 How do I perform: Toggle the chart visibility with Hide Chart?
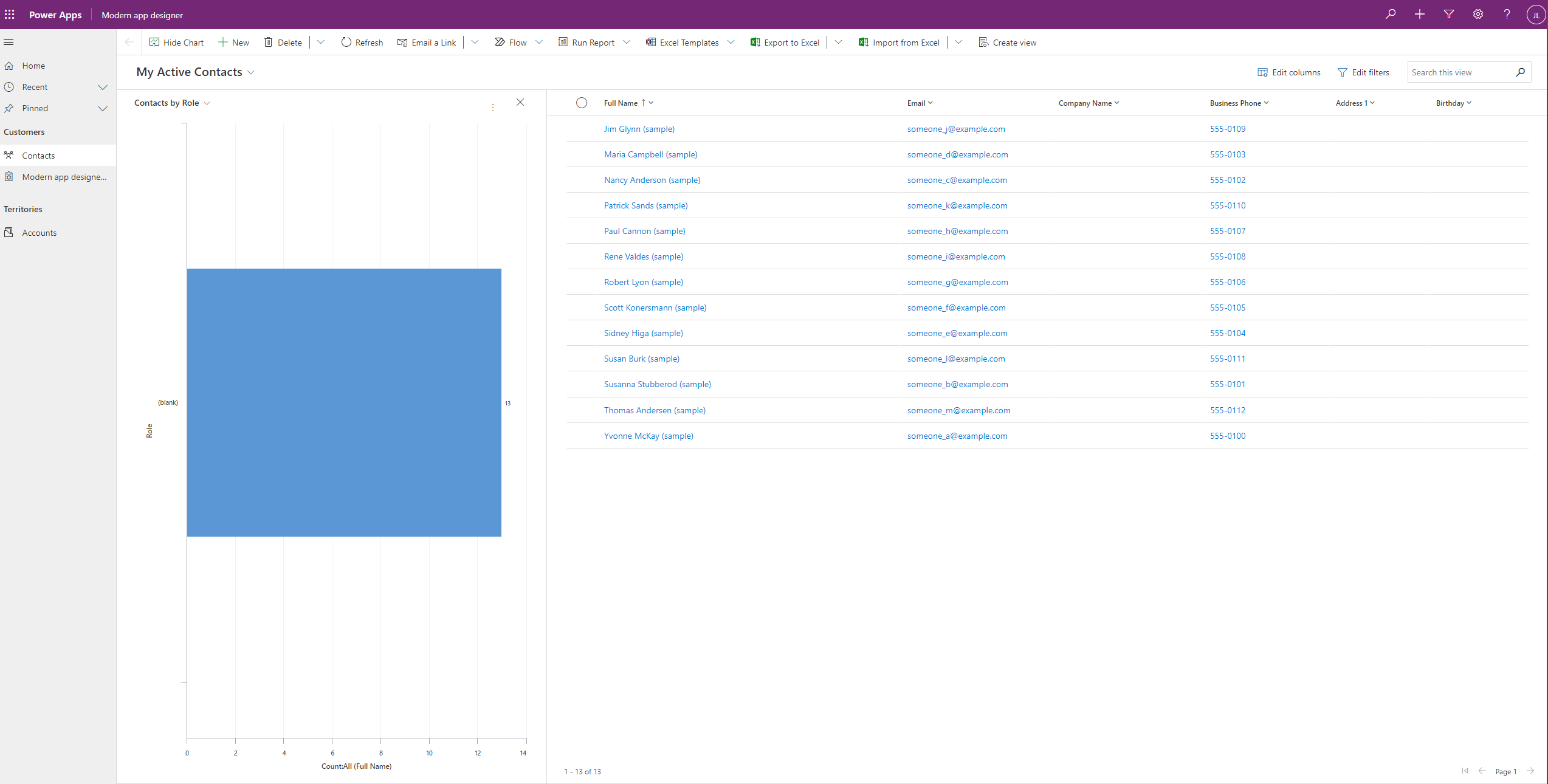click(176, 42)
